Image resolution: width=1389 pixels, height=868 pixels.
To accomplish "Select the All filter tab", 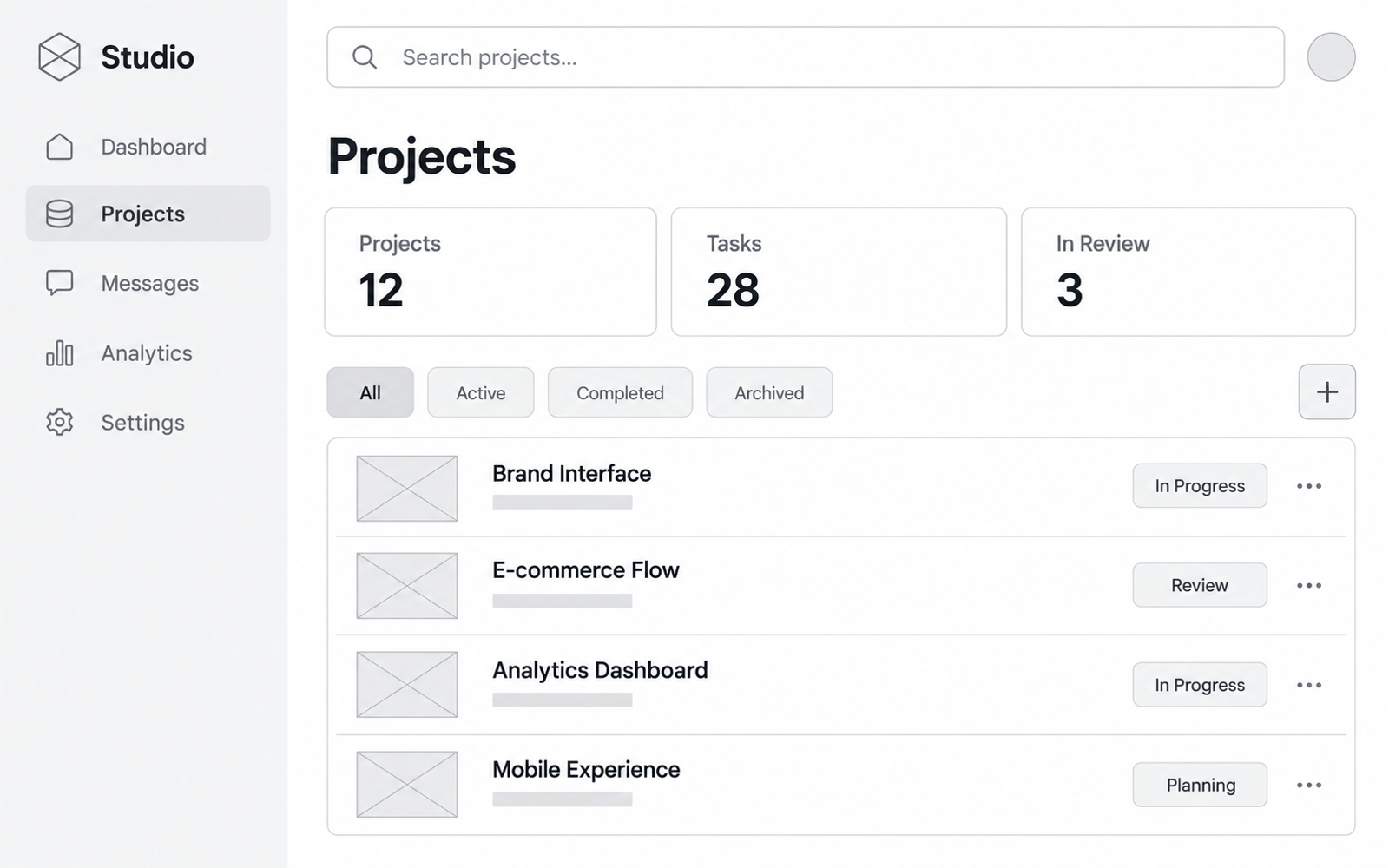I will tap(371, 392).
